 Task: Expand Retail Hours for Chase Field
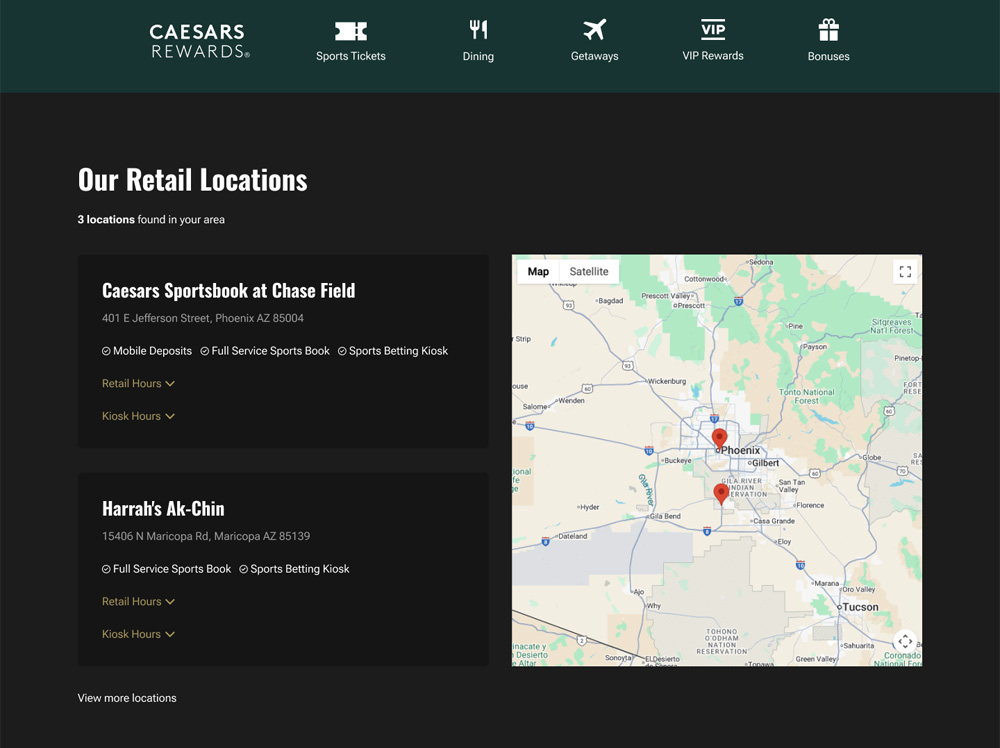[x=138, y=384]
